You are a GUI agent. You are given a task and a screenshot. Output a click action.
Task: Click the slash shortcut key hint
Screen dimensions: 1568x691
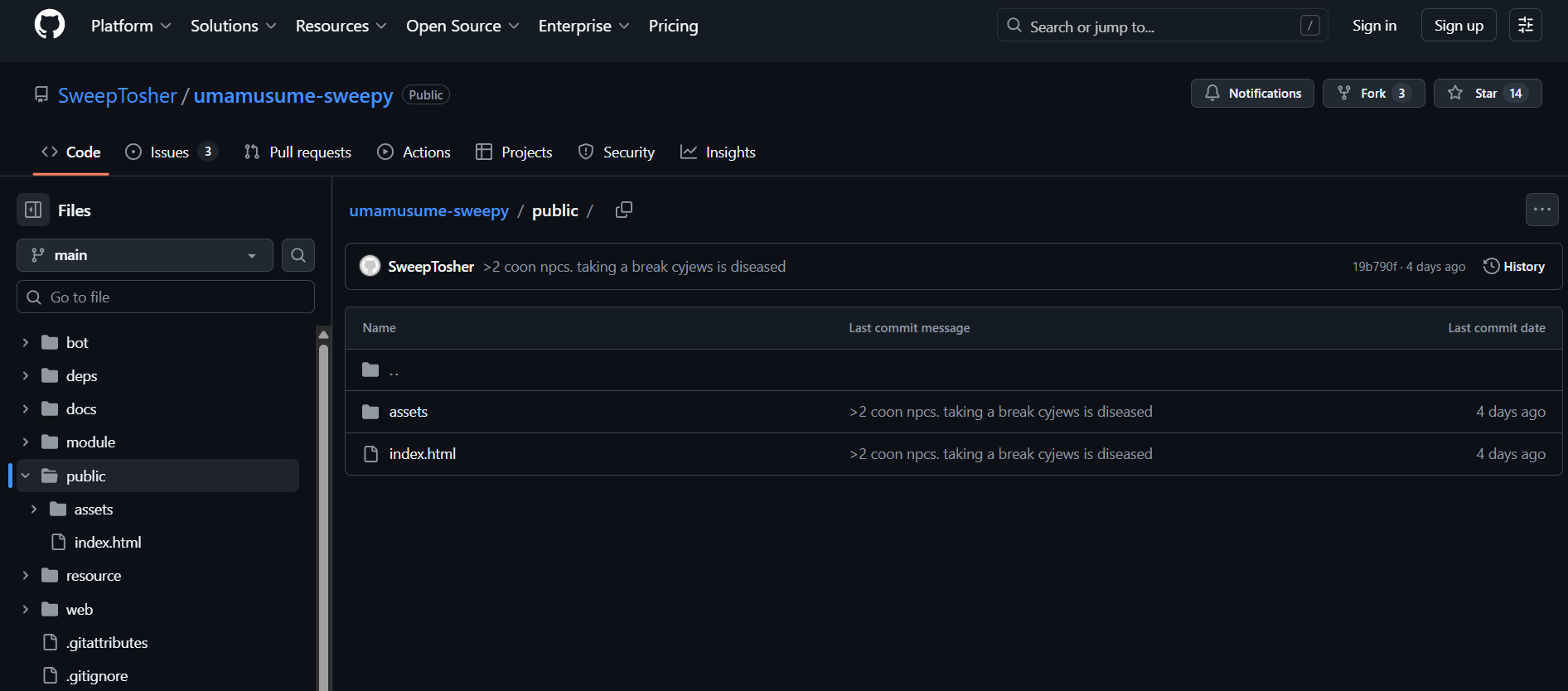tap(1309, 26)
